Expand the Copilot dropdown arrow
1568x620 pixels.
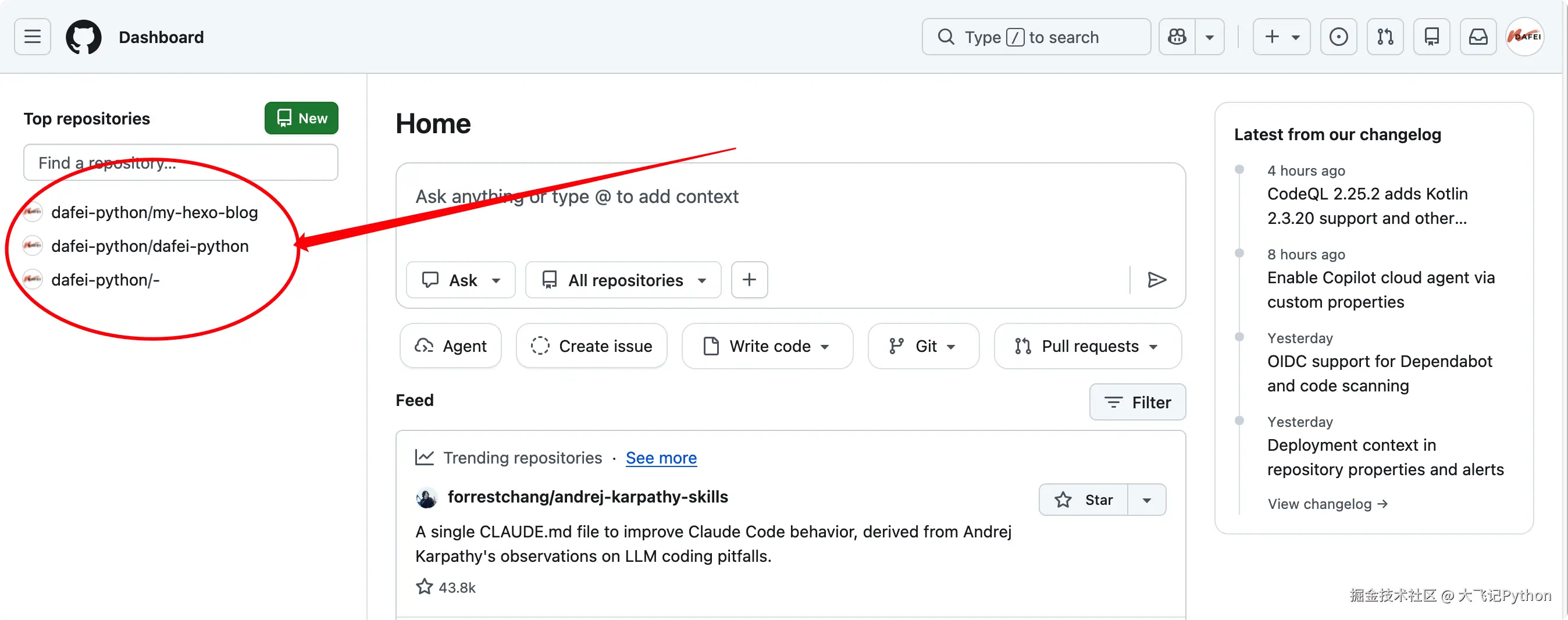pyautogui.click(x=1210, y=37)
